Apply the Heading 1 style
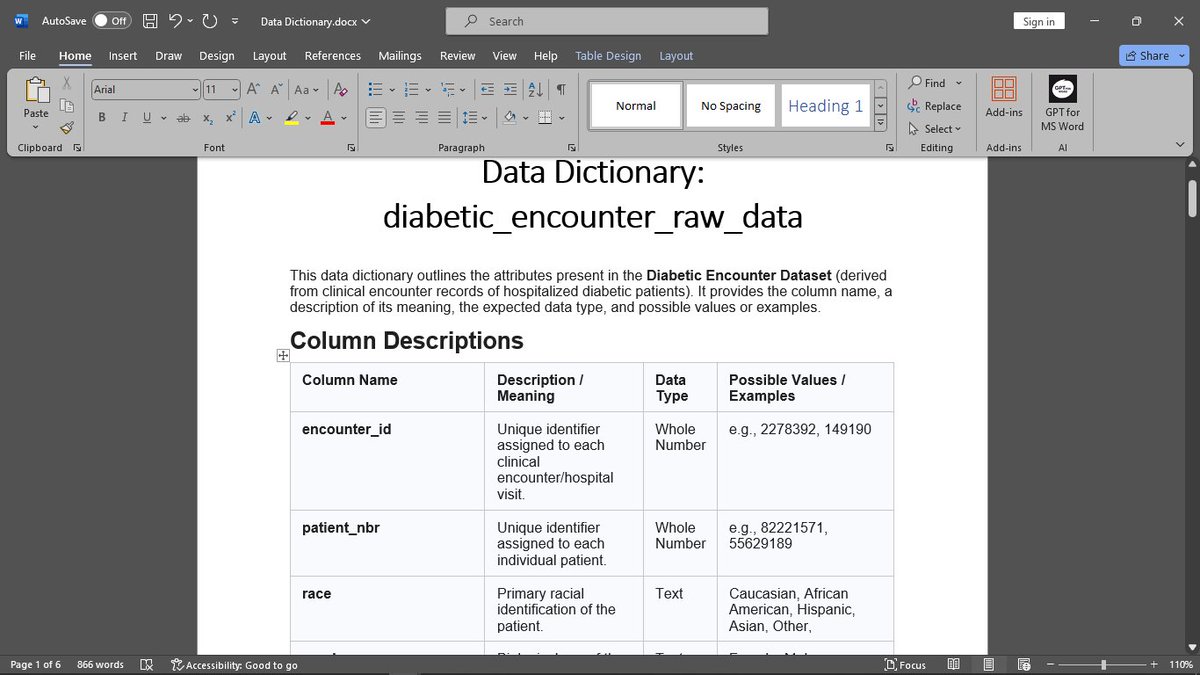 (x=825, y=106)
